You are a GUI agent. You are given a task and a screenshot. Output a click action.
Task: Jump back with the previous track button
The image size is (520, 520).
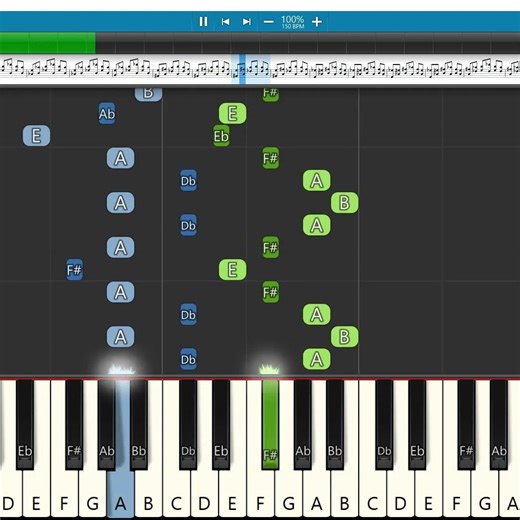coord(225,22)
